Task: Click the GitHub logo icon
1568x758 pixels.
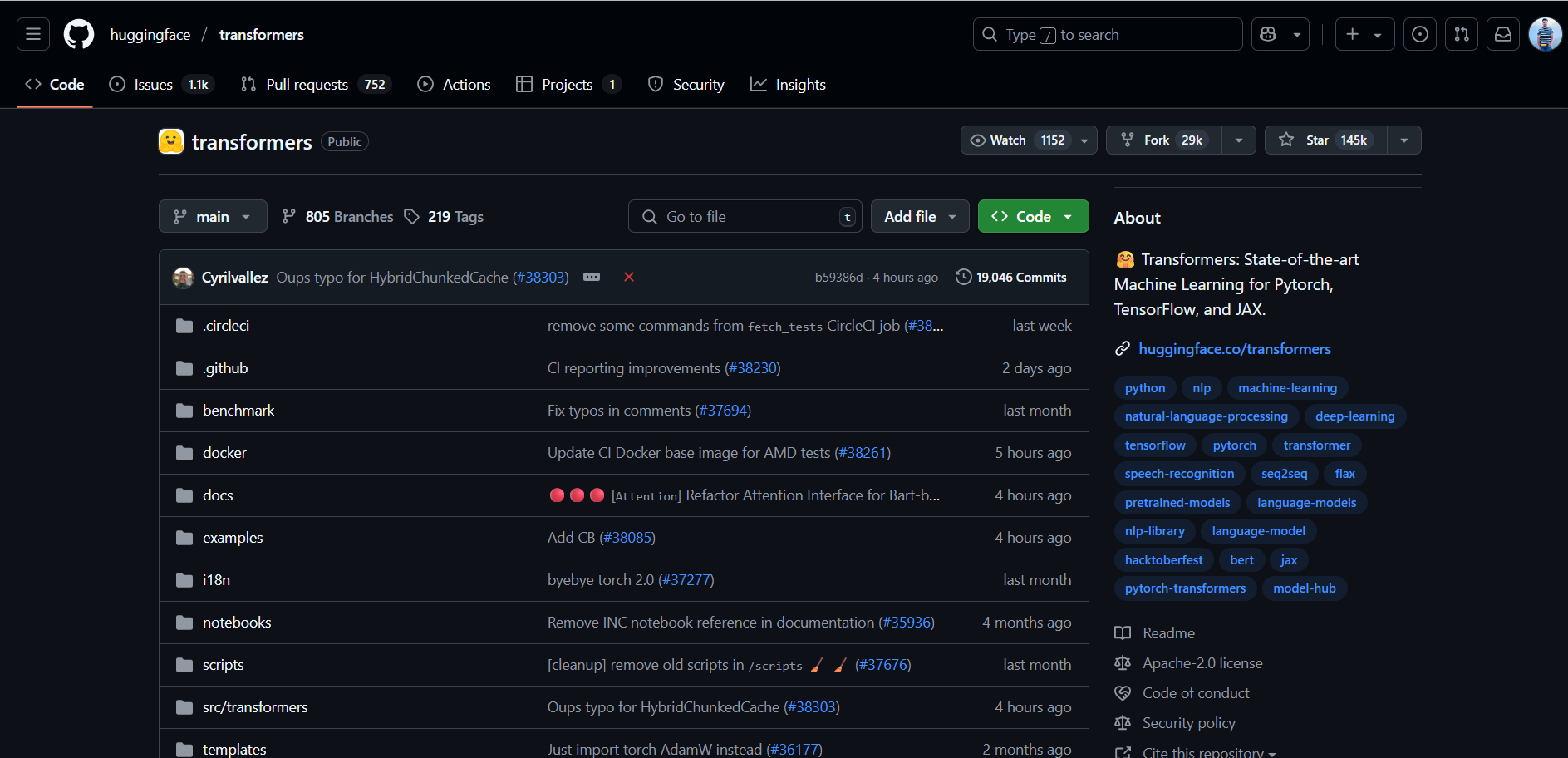Action: point(79,34)
